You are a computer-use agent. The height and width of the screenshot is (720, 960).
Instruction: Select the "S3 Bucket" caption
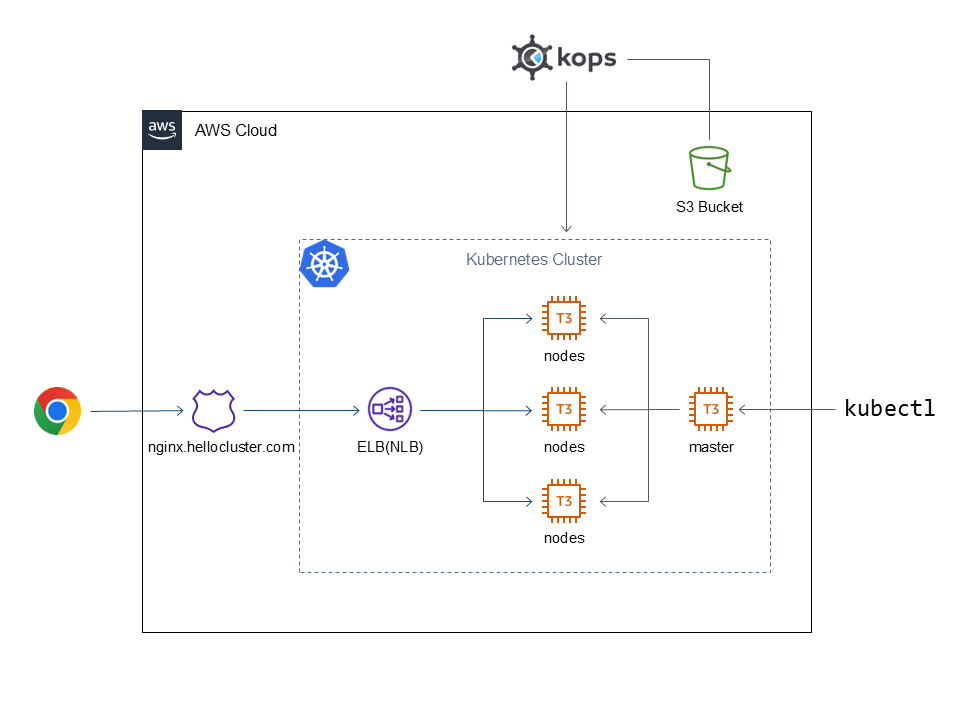tap(709, 207)
